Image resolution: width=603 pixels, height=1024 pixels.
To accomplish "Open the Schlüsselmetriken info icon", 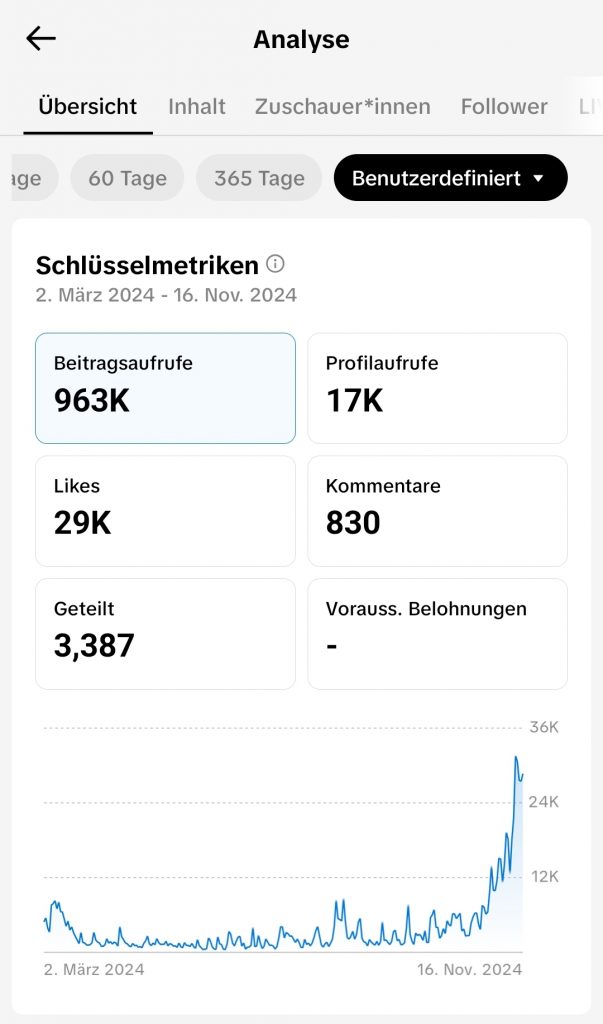I will (276, 264).
